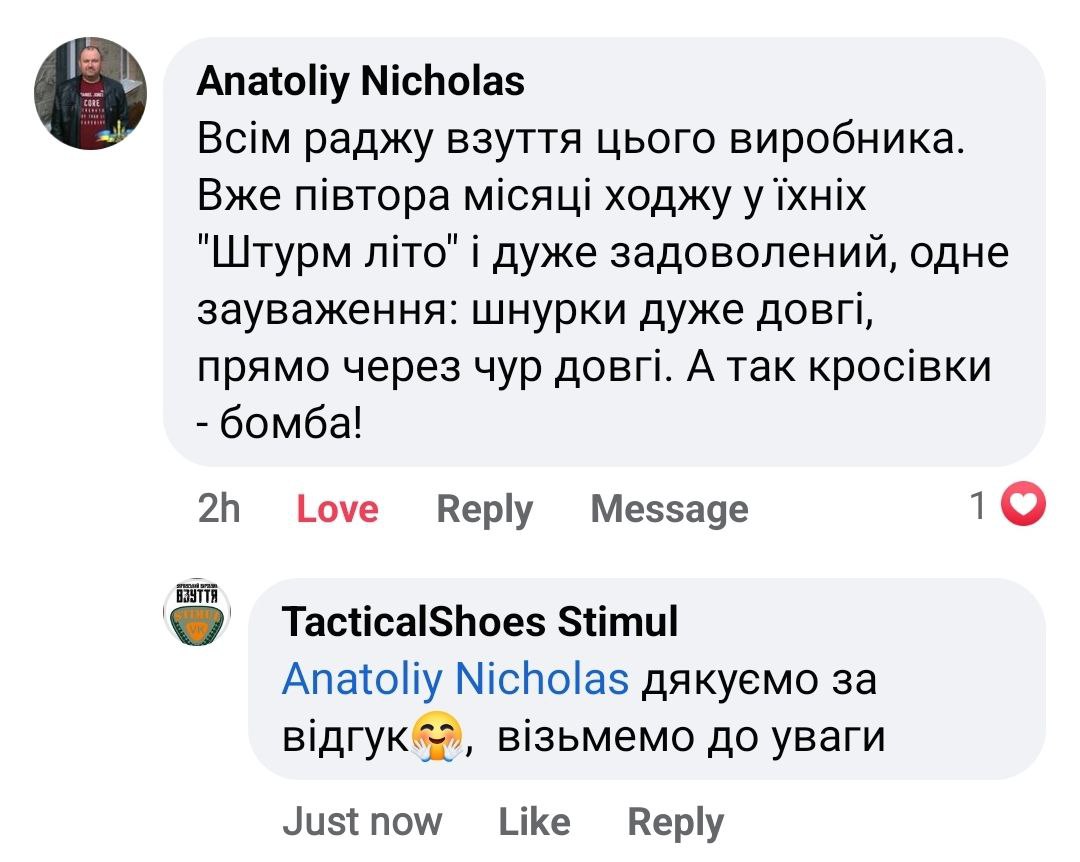This screenshot has height=862, width=1080.
Task: Open Anatoliy Nicholas profile photo
Action: point(91,96)
